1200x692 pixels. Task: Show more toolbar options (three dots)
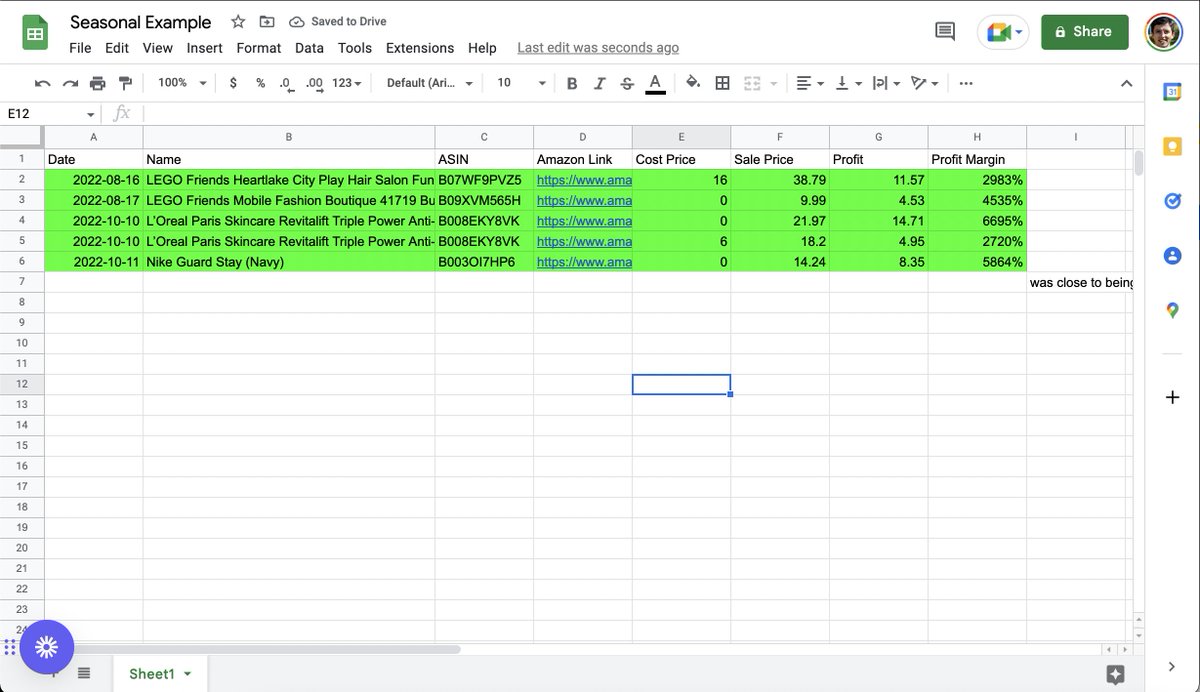point(966,83)
